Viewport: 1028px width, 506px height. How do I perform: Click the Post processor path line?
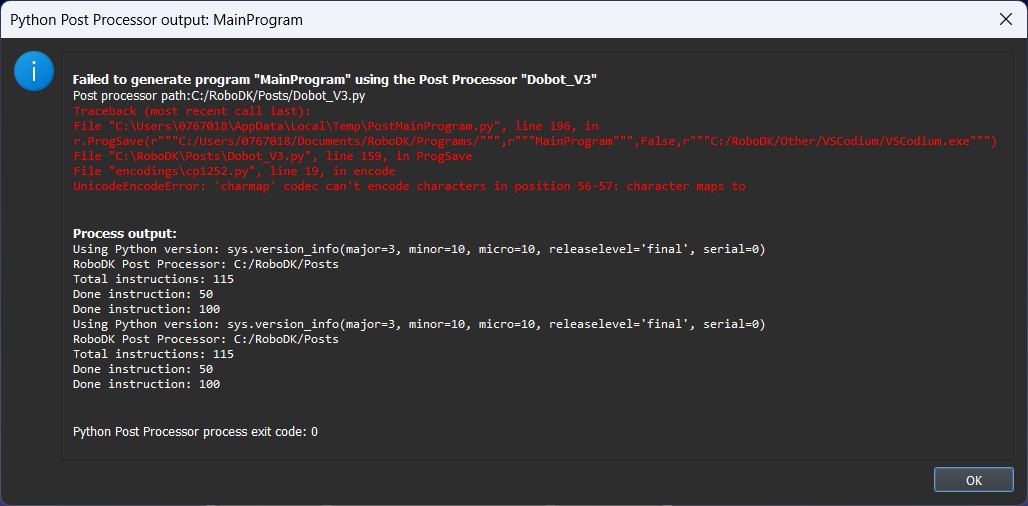click(219, 95)
